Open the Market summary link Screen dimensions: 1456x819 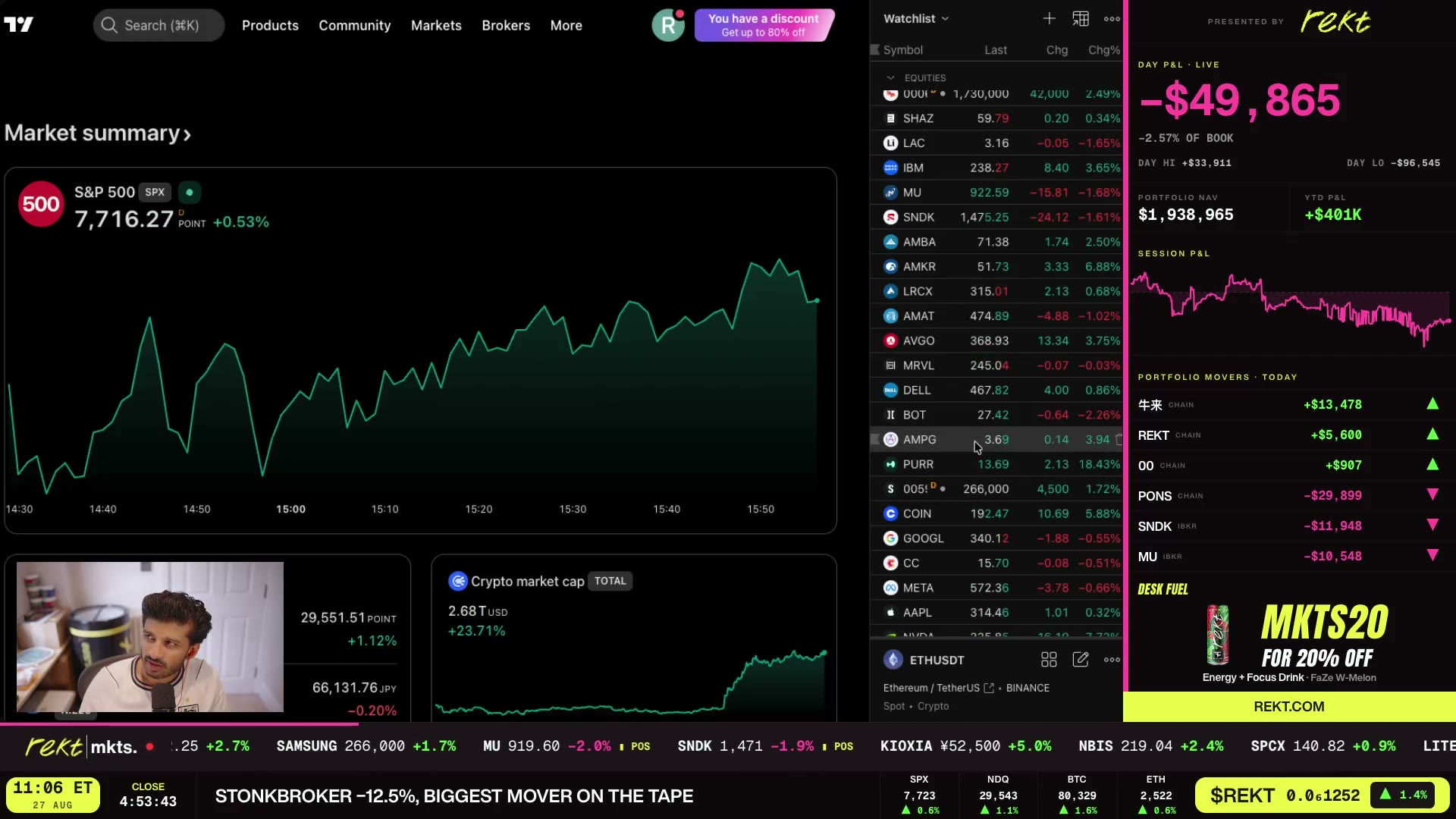[98, 133]
